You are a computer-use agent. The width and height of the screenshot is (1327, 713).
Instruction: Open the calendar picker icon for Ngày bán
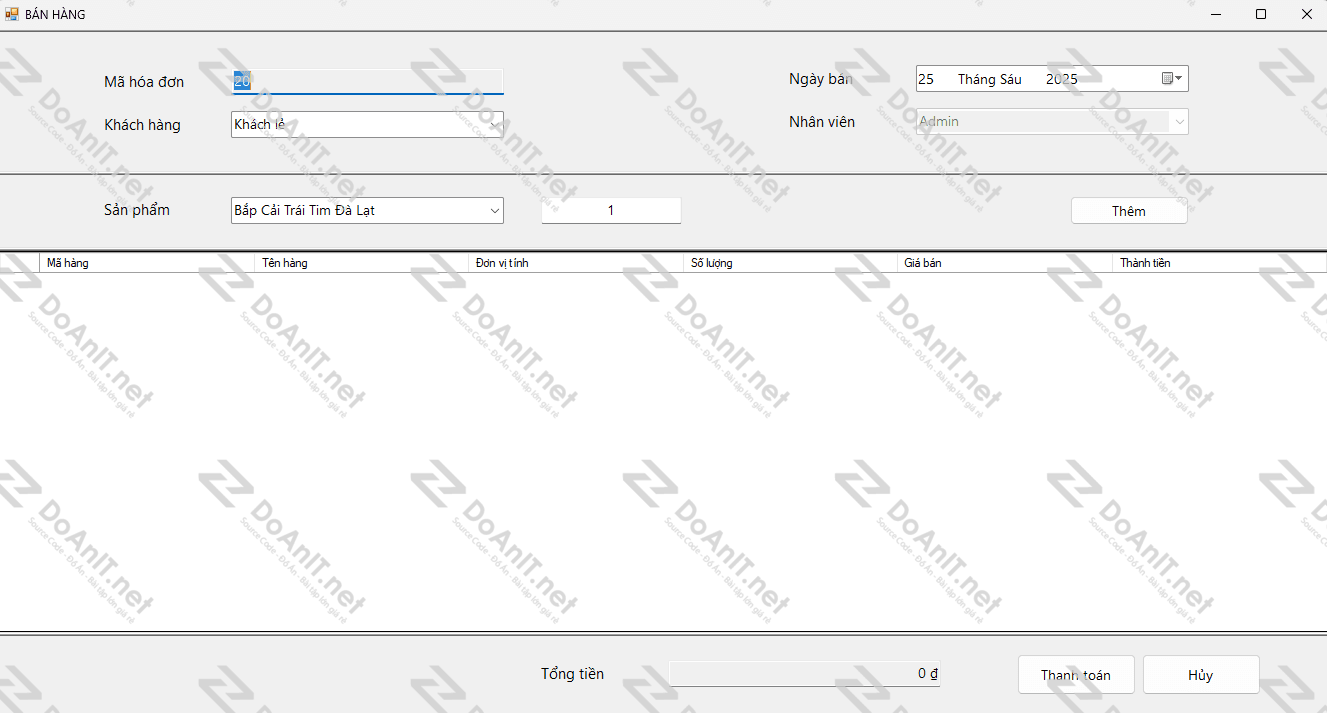pyautogui.click(x=1172, y=79)
